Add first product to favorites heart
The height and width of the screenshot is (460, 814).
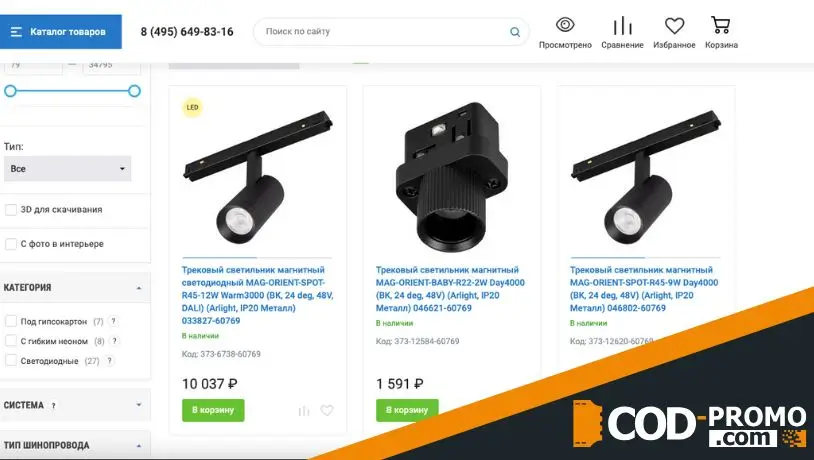pos(327,411)
